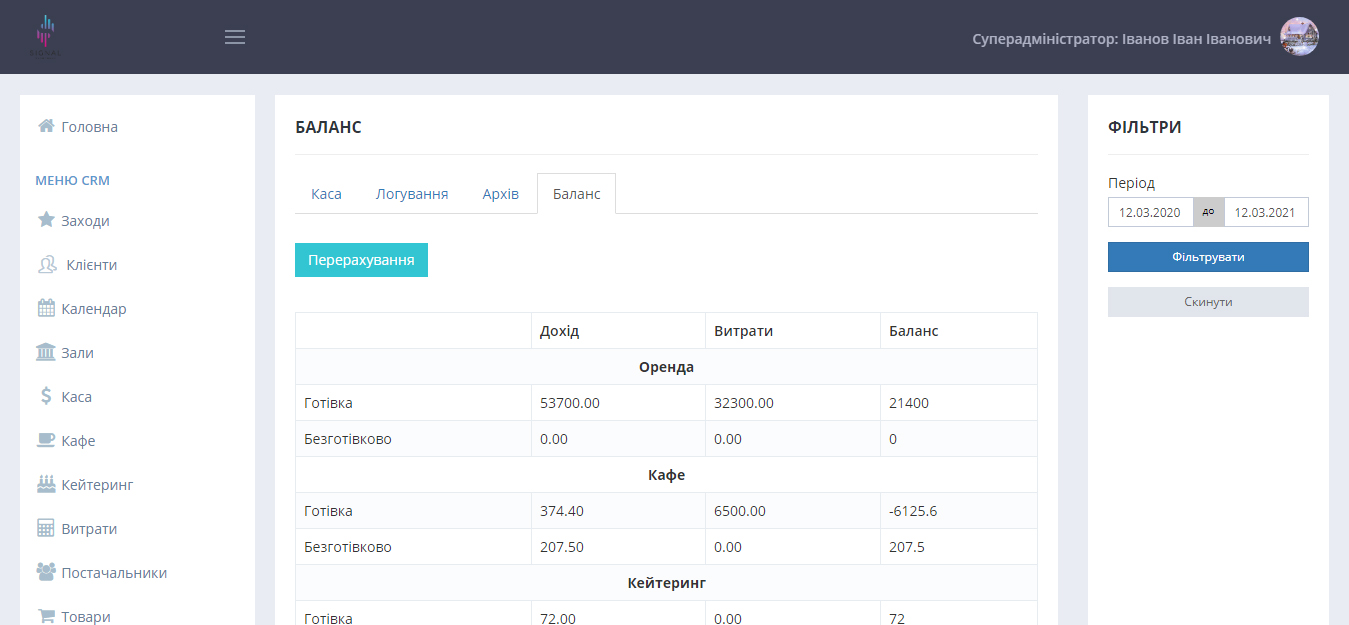Apply filters with Фільтрувати button
Image resolution: width=1349 pixels, height=625 pixels.
pos(1208,257)
